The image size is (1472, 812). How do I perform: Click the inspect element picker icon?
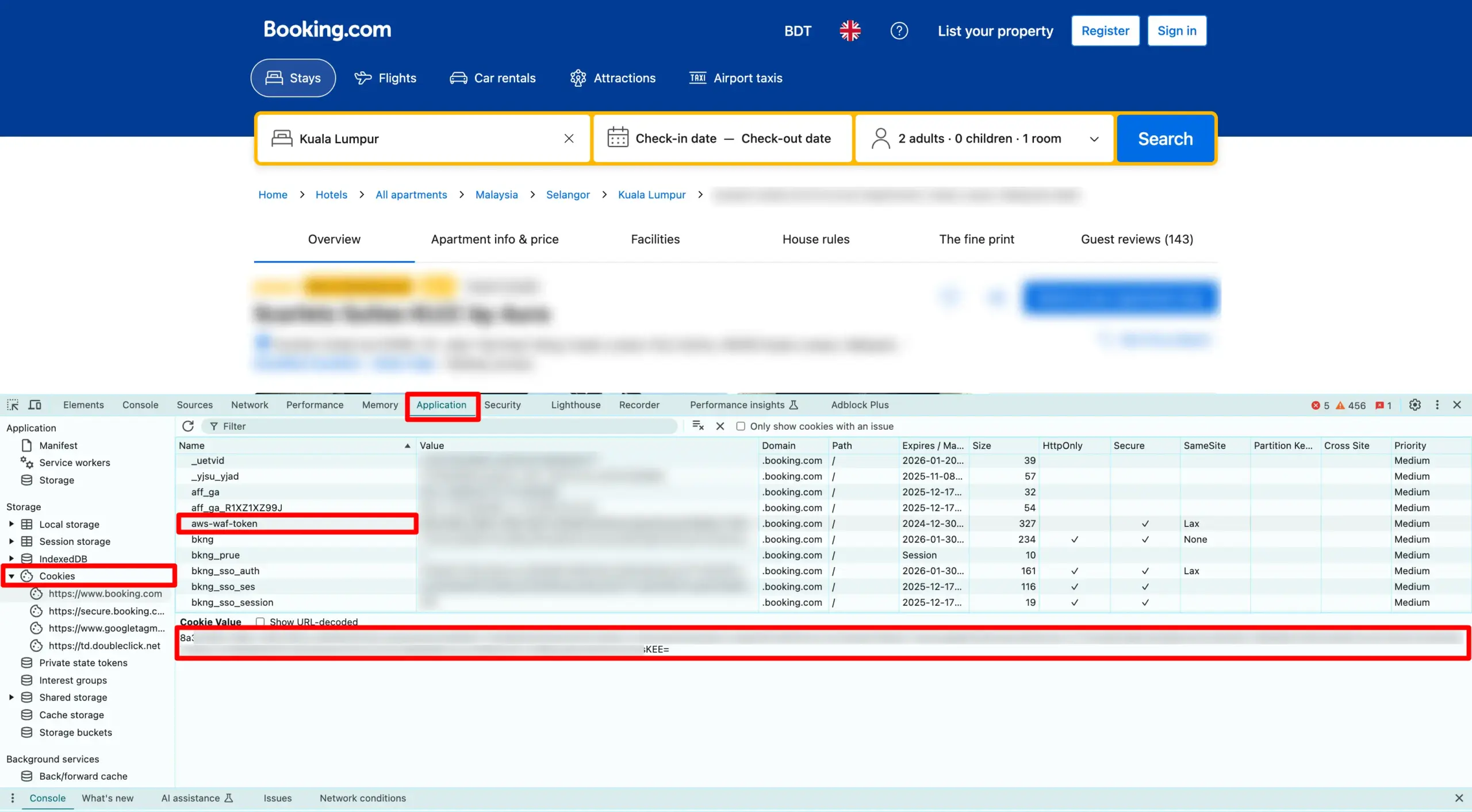click(13, 405)
